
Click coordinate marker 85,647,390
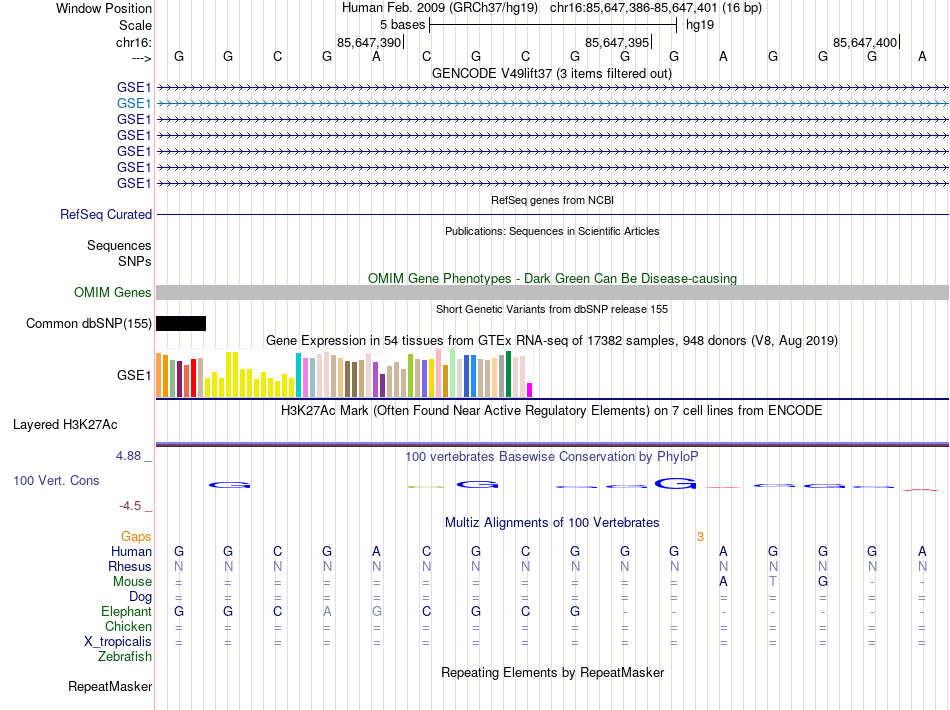(369, 42)
